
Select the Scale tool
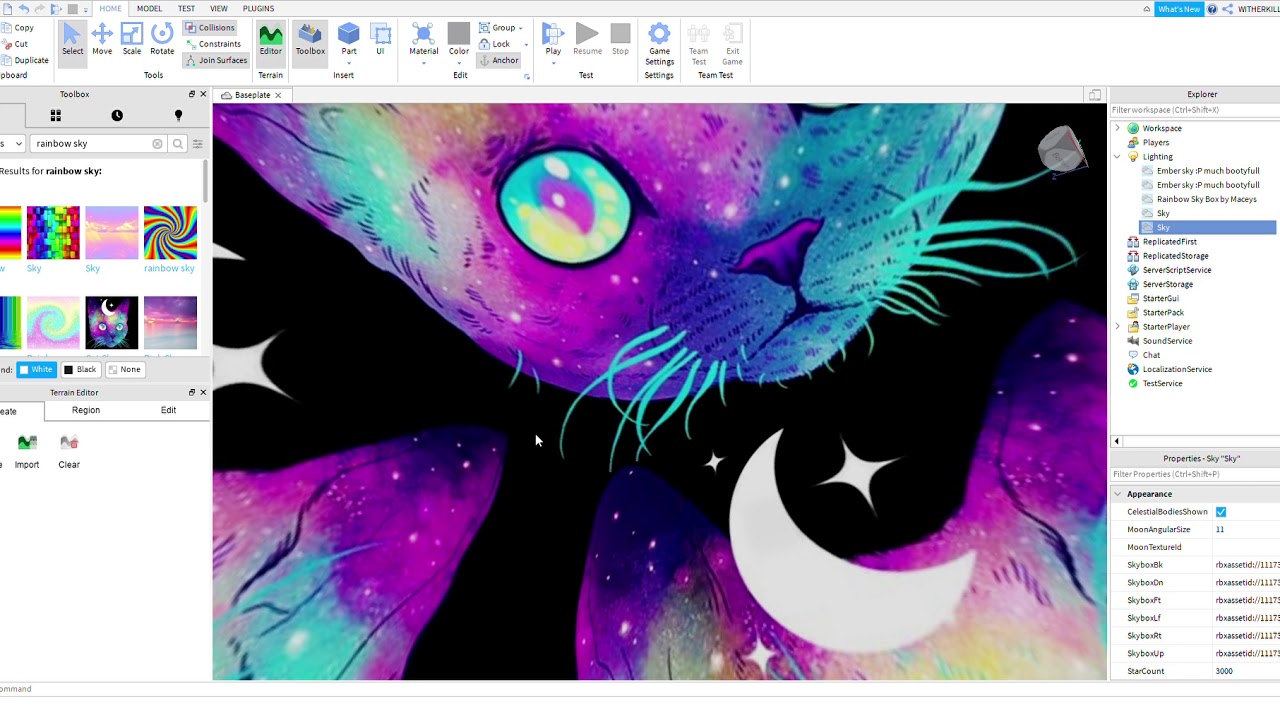coord(132,40)
